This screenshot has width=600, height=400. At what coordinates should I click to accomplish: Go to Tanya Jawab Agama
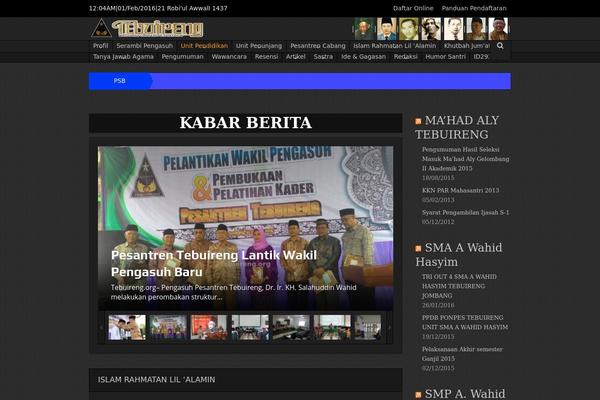[123, 57]
